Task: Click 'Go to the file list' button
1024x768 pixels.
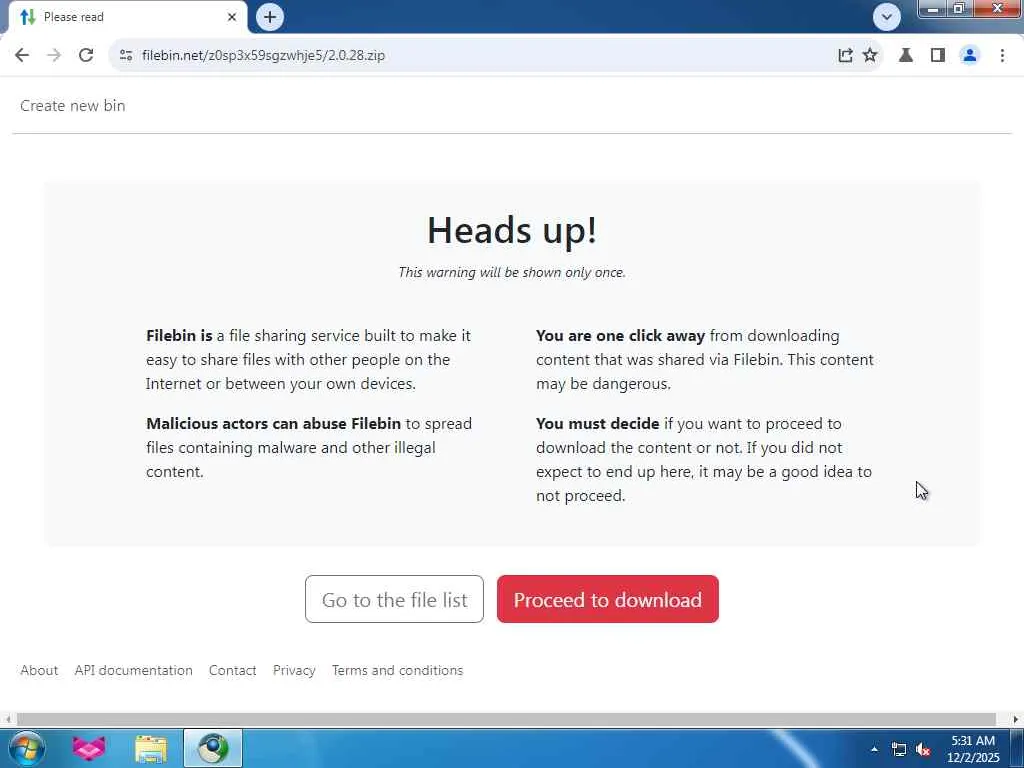Action: coord(394,599)
